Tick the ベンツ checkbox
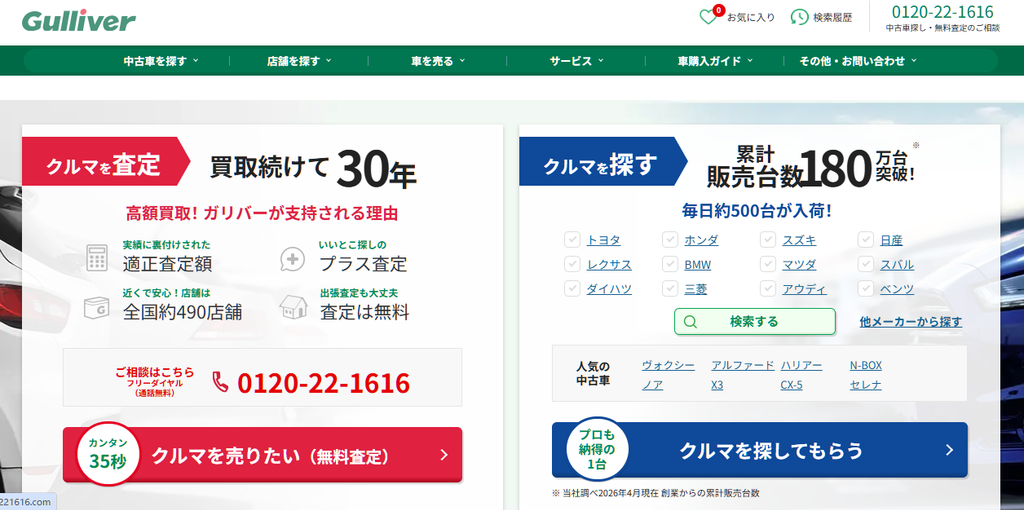The height and width of the screenshot is (510, 1024). (x=866, y=289)
